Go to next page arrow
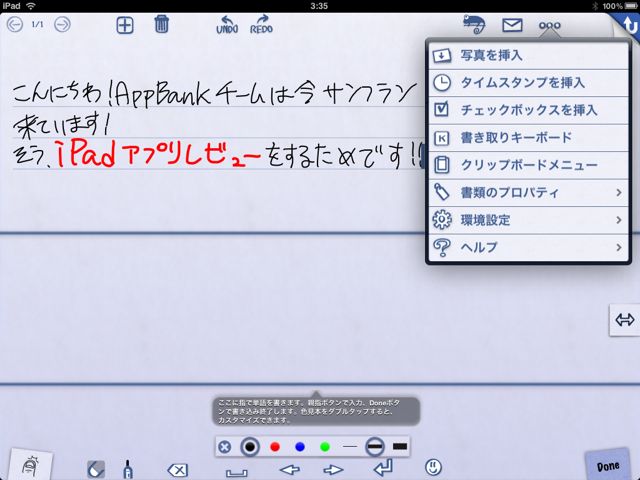 (x=62, y=24)
